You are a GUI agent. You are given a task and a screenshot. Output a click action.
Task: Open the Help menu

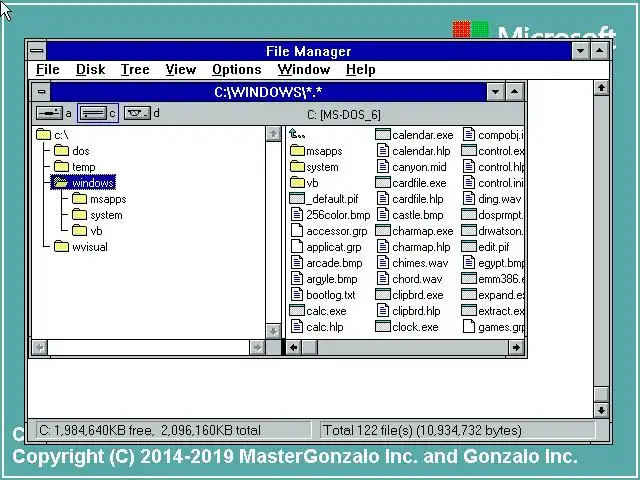(x=360, y=69)
